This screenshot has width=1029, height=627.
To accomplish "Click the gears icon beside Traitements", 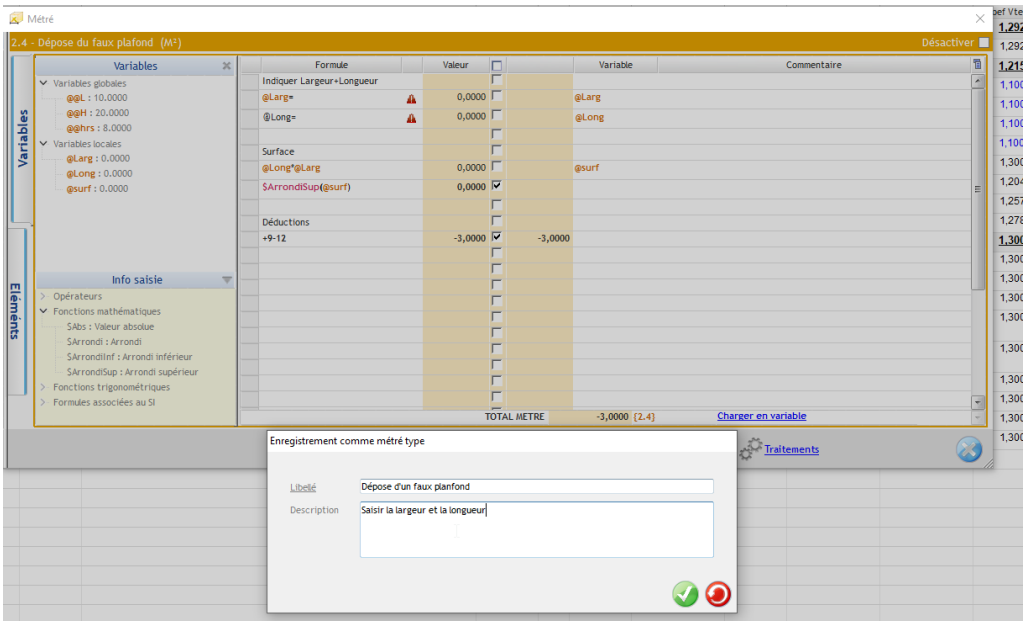I will point(750,450).
